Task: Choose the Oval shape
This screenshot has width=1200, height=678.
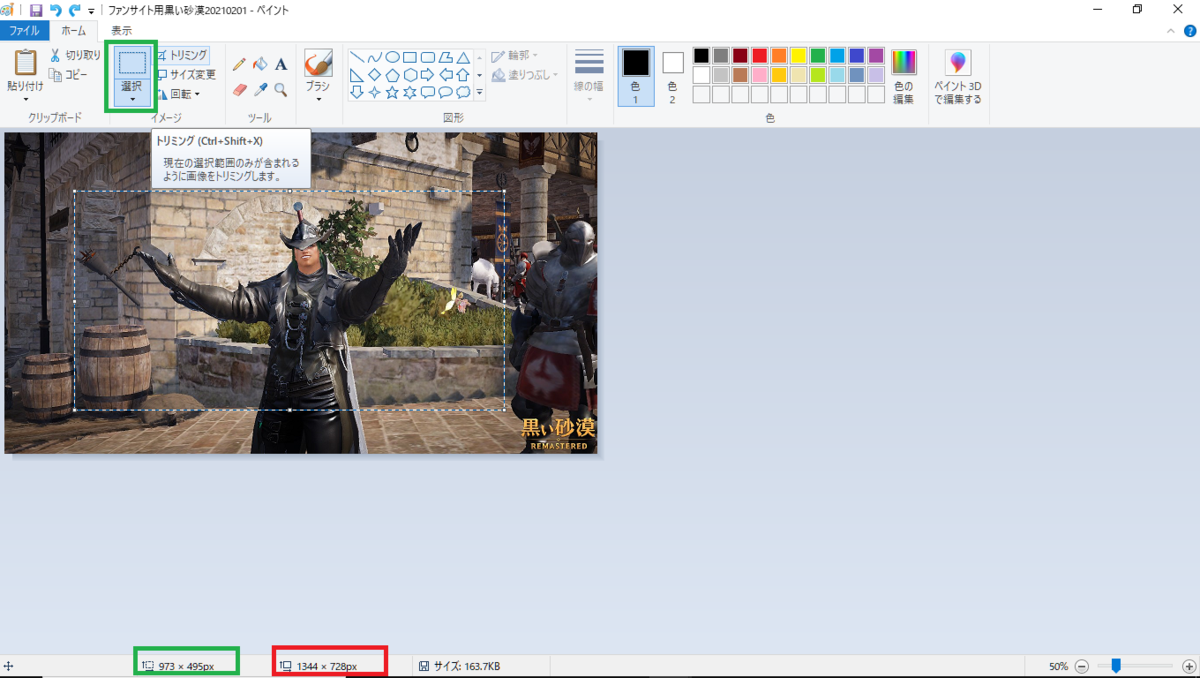Action: 392,57
